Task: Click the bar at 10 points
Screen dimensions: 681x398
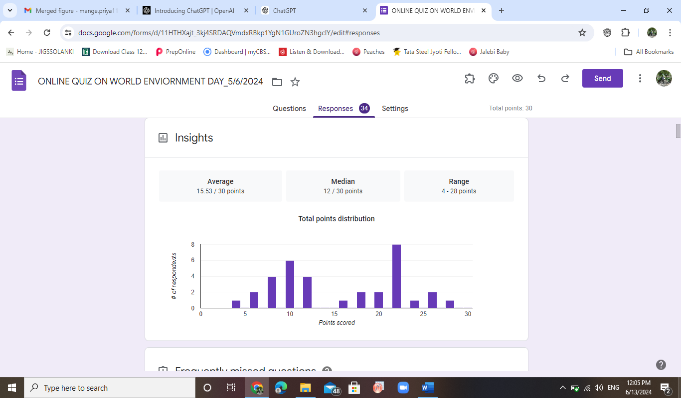Action: [x=290, y=284]
